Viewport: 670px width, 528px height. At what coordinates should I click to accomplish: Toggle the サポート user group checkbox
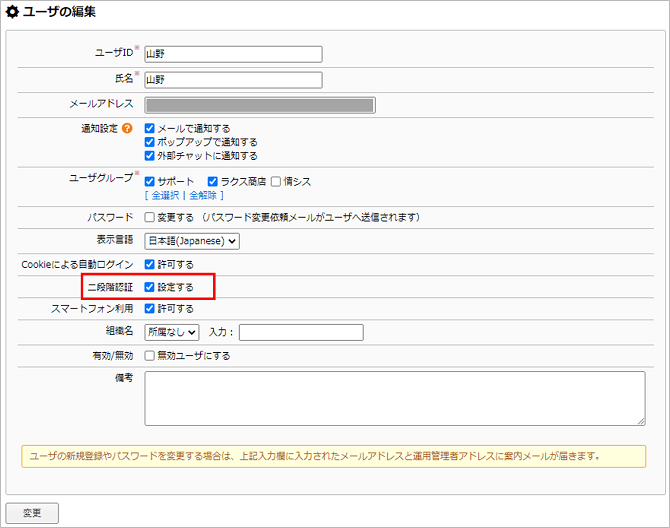149,182
